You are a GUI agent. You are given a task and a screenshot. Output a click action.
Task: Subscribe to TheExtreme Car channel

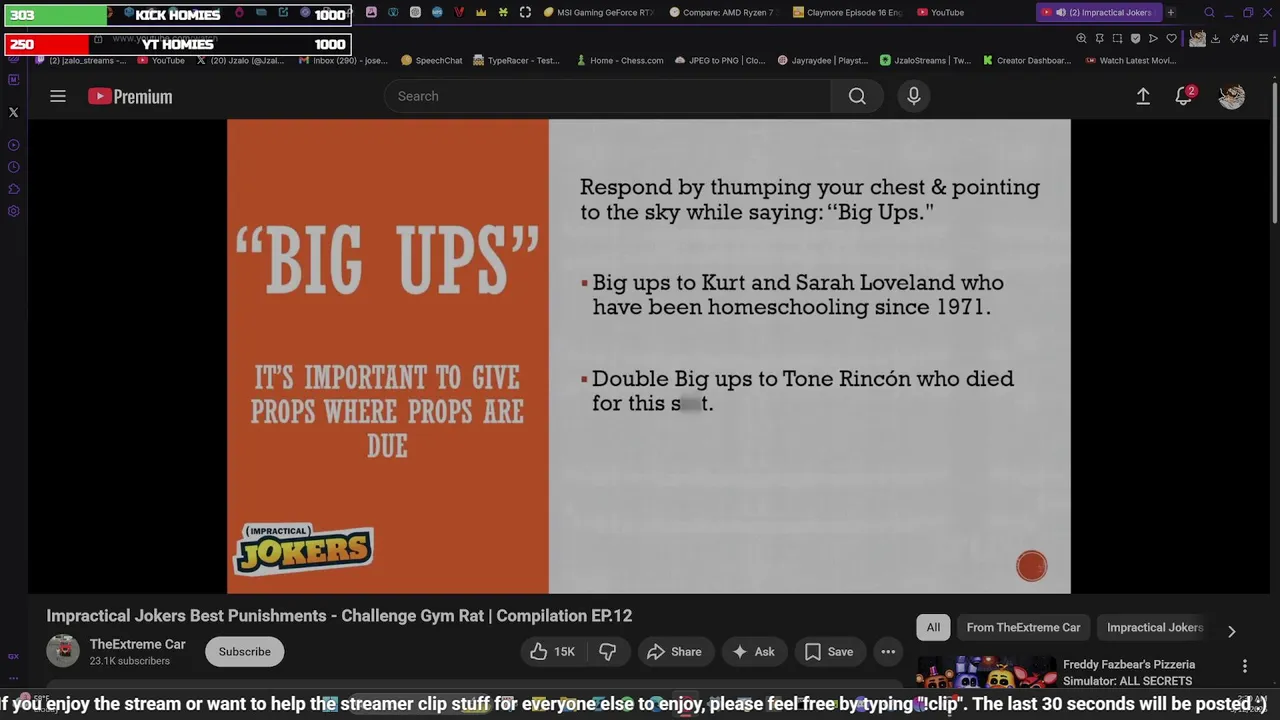pyautogui.click(x=245, y=652)
